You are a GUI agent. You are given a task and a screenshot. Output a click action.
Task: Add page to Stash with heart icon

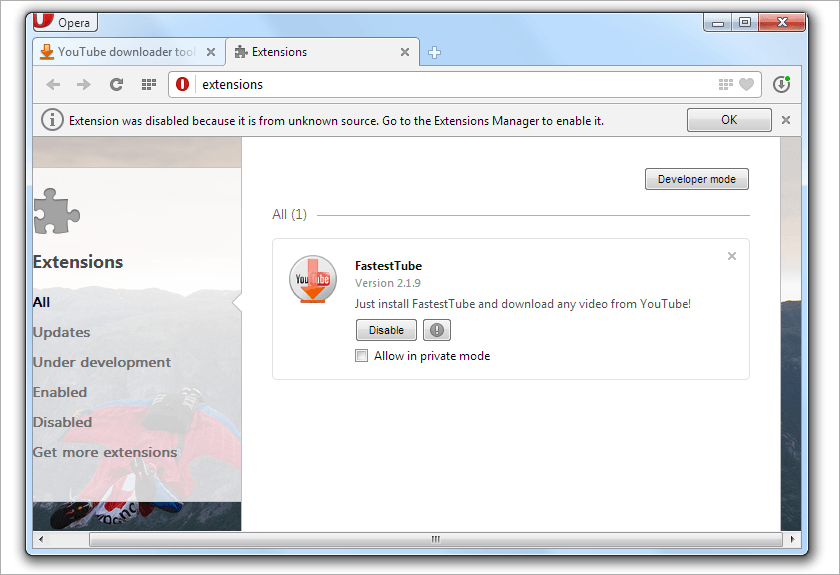[x=746, y=84]
